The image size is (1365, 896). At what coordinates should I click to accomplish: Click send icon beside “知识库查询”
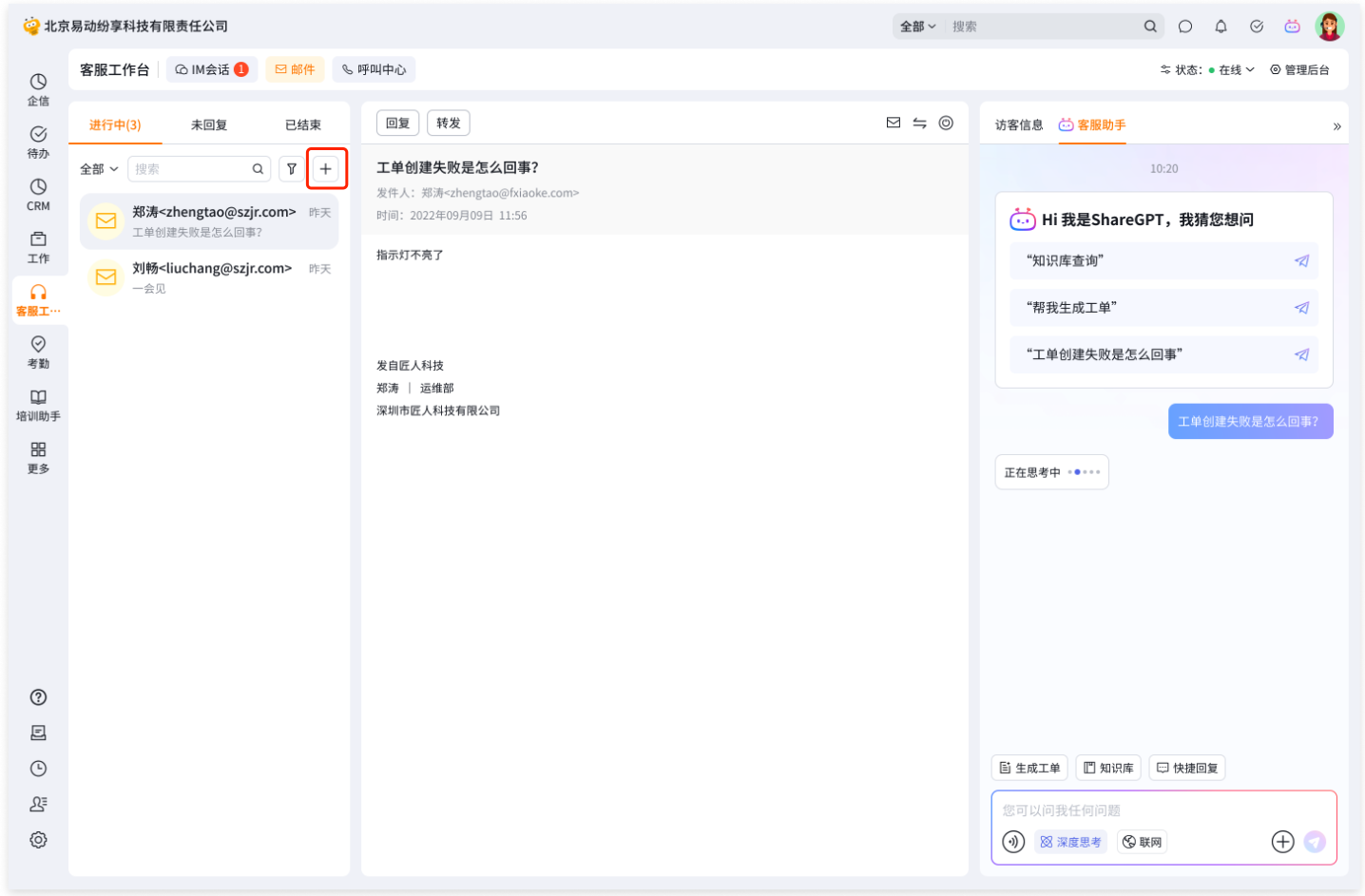pos(1301,260)
